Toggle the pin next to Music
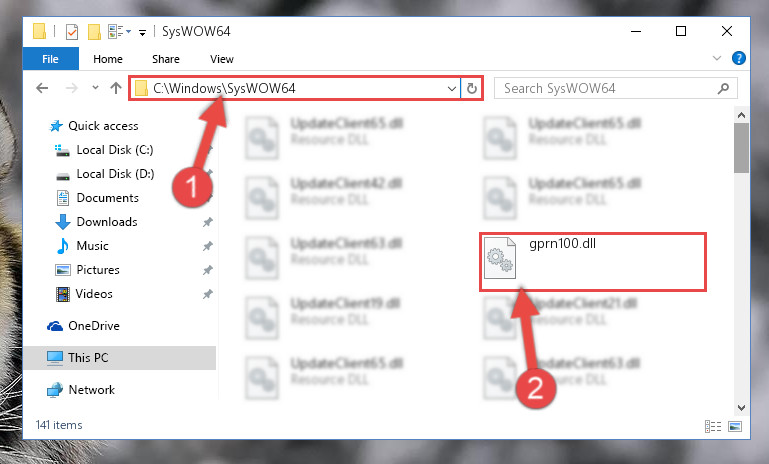769x464 pixels. click(x=207, y=246)
